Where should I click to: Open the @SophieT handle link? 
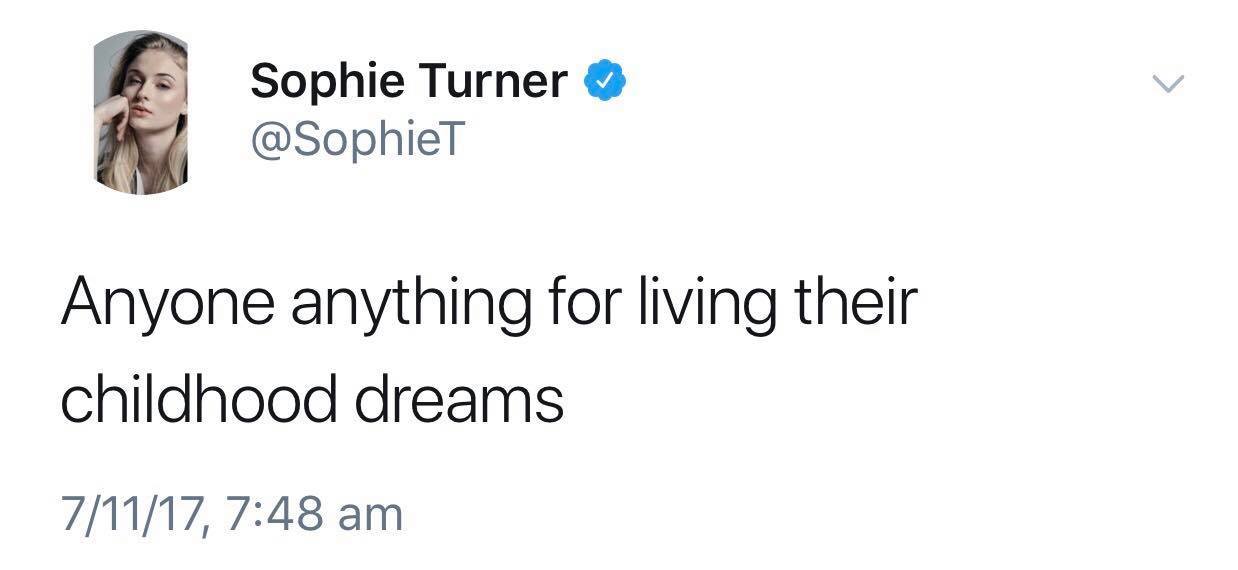click(x=357, y=140)
